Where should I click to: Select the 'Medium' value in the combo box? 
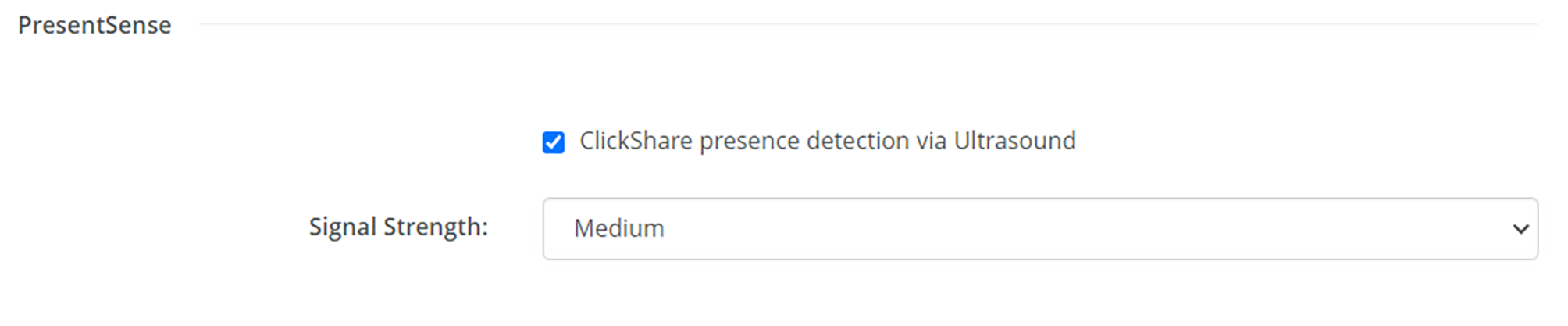point(618,228)
